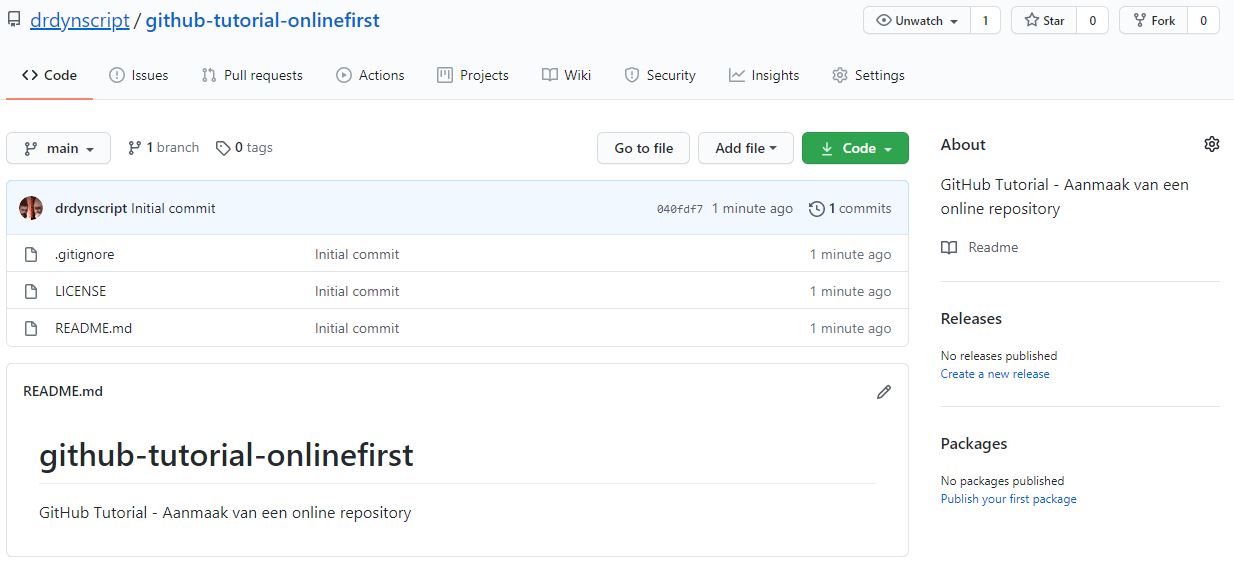This screenshot has height=580, width=1234.
Task: View the Insights tab
Action: pyautogui.click(x=764, y=75)
